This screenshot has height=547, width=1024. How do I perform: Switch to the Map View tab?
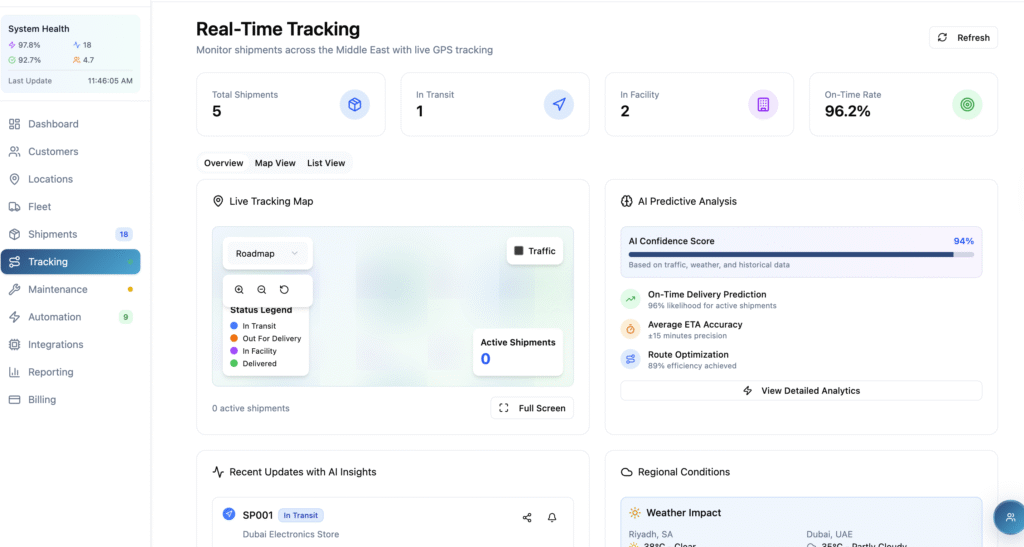click(275, 163)
